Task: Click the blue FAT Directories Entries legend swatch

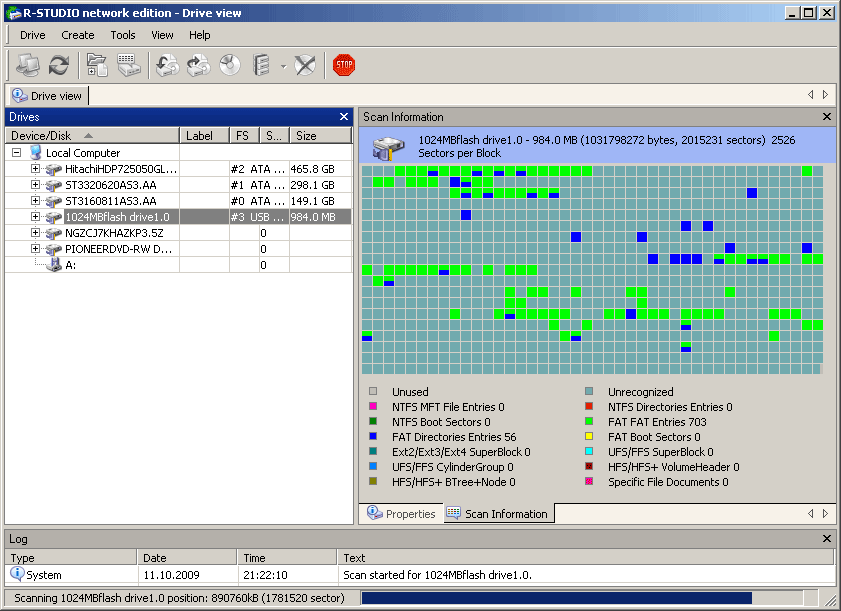Action: coord(373,436)
